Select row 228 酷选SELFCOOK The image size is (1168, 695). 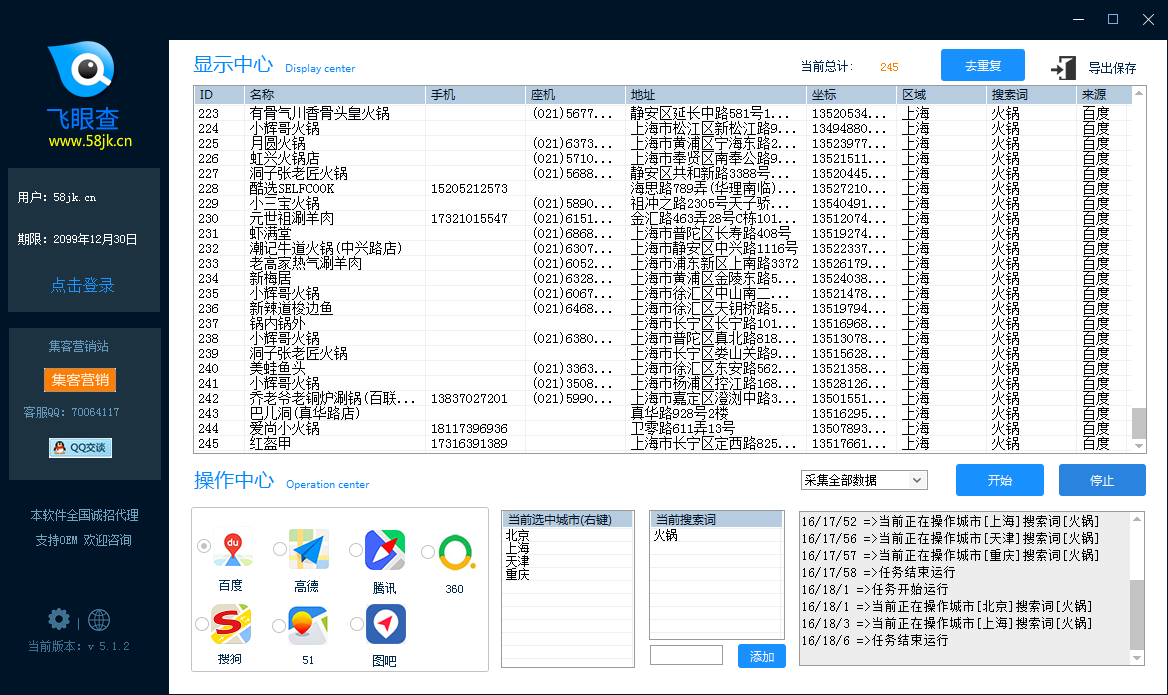(x=663, y=188)
